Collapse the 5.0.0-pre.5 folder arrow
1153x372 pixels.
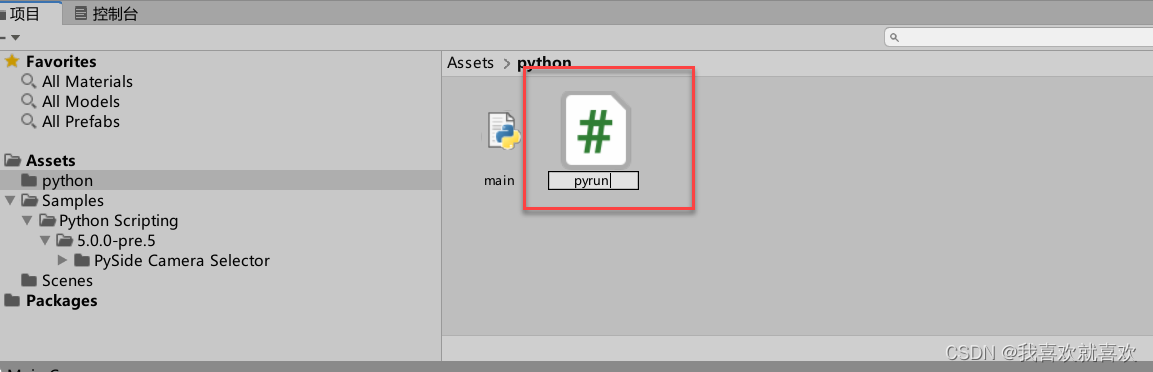(x=45, y=240)
